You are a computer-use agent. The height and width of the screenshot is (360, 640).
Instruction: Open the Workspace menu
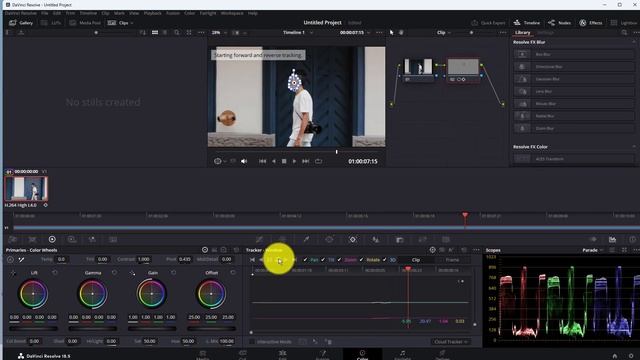click(232, 13)
